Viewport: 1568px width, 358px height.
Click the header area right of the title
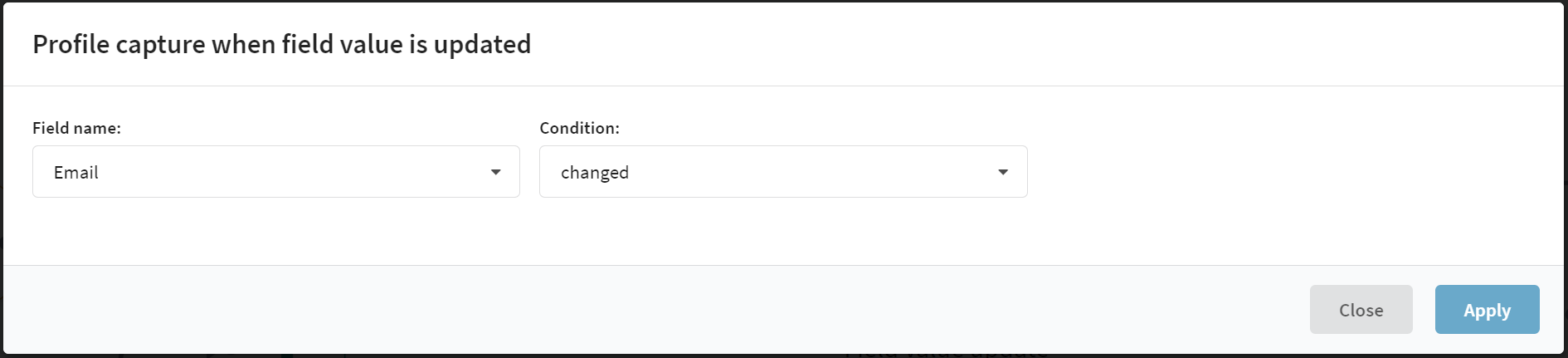point(1045,44)
